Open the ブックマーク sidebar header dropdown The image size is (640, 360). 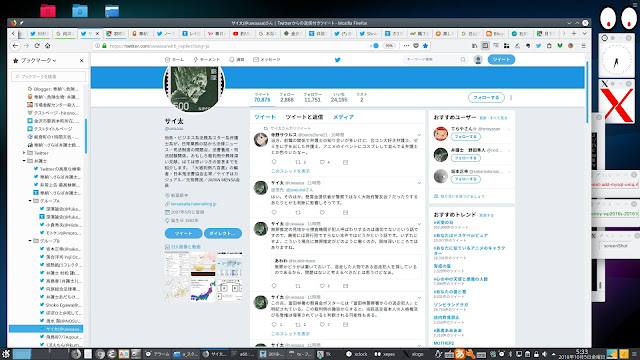(x=38, y=60)
